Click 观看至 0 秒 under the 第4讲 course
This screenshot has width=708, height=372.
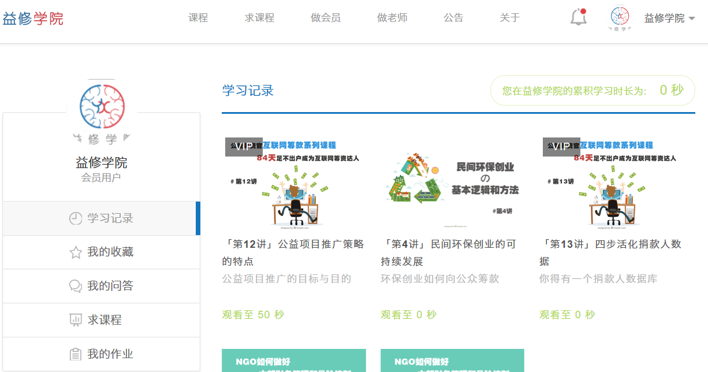click(409, 315)
